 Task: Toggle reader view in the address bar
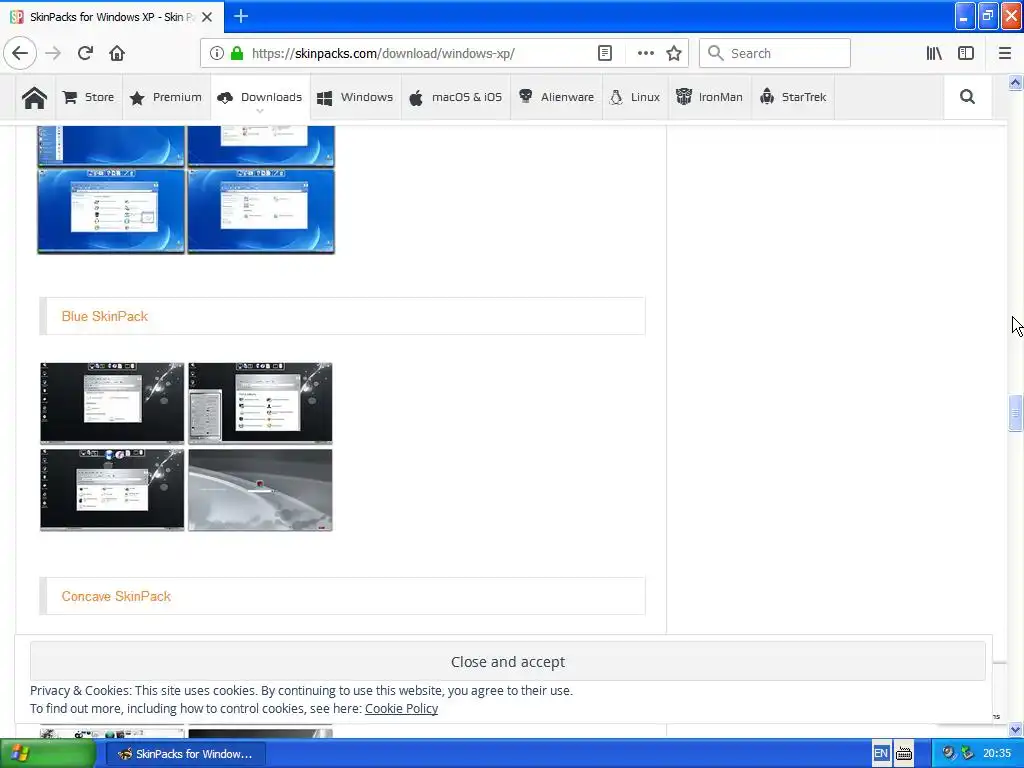pos(605,53)
